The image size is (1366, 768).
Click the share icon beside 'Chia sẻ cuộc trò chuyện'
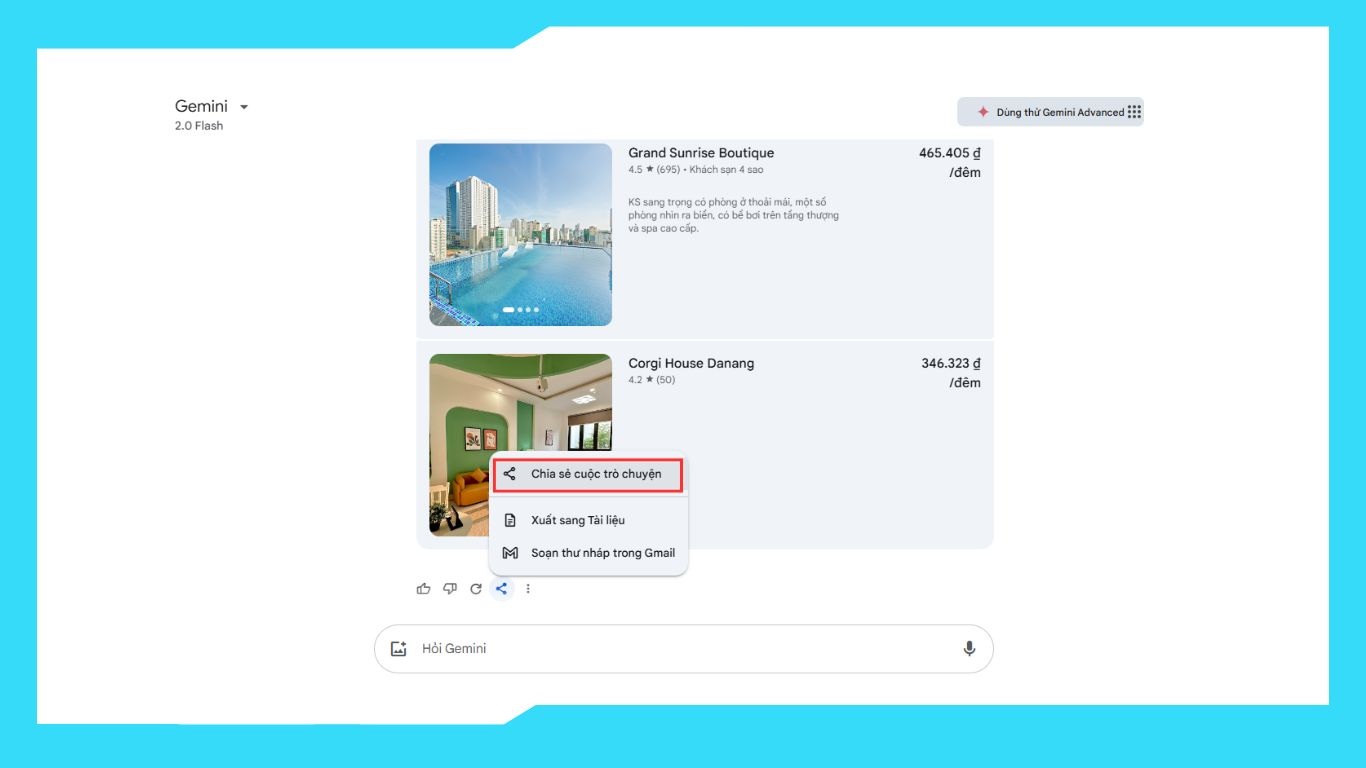(x=510, y=474)
